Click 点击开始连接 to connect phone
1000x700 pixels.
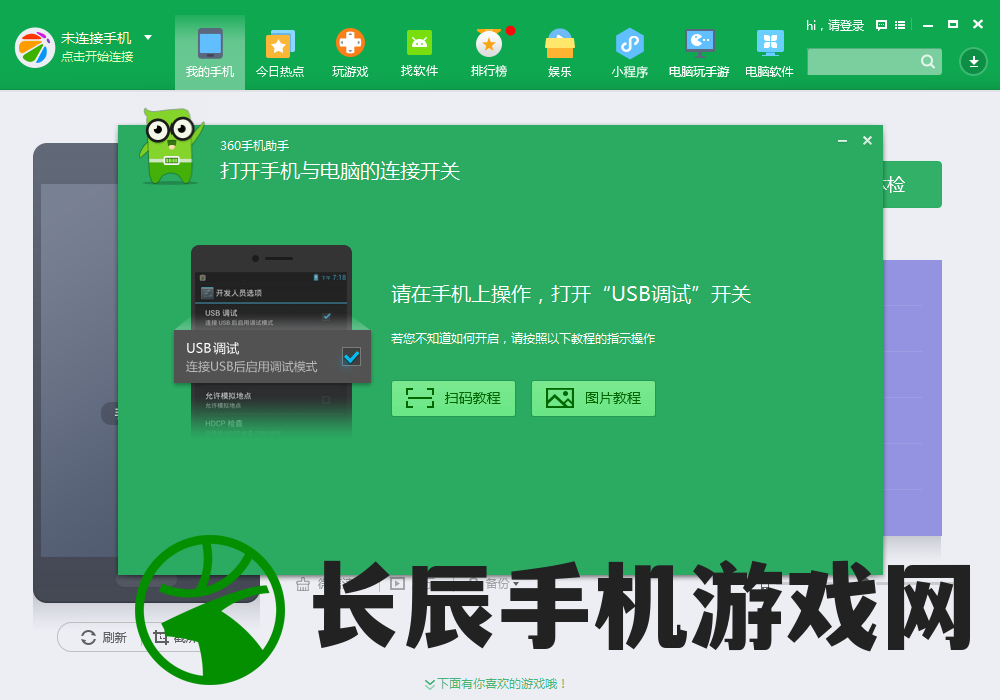tap(97, 57)
